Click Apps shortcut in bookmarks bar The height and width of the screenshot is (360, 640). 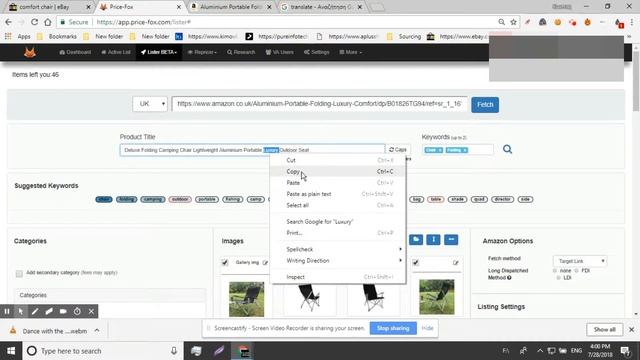[x=19, y=36]
